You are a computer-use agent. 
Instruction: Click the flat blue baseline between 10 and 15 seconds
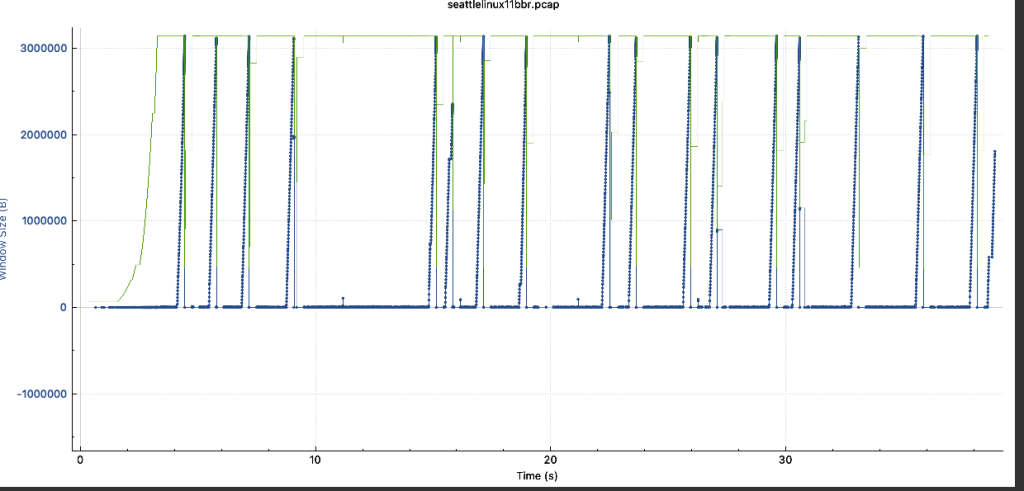click(380, 307)
